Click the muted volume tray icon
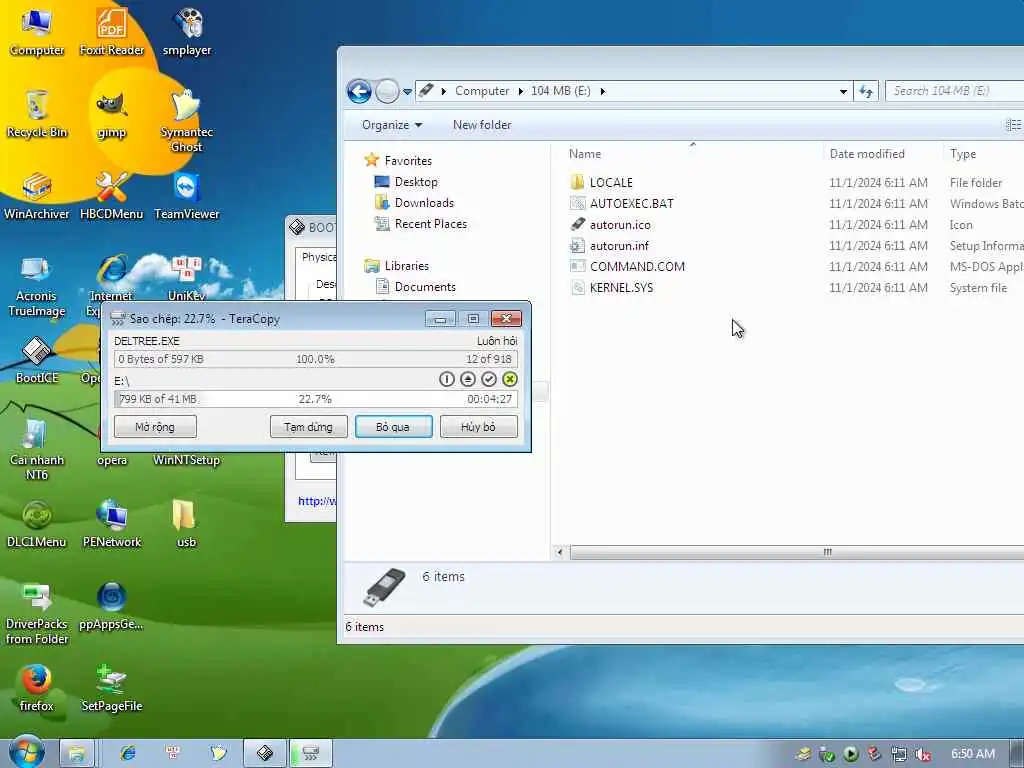 pyautogui.click(x=923, y=754)
